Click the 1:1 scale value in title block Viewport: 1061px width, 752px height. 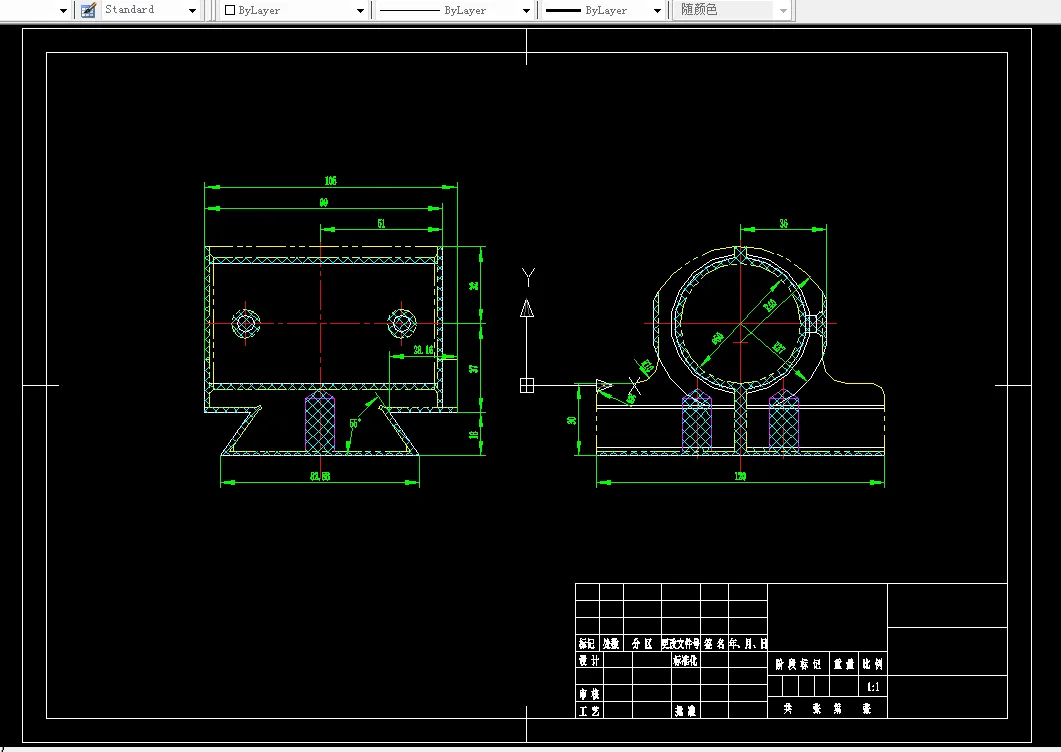pos(874,687)
